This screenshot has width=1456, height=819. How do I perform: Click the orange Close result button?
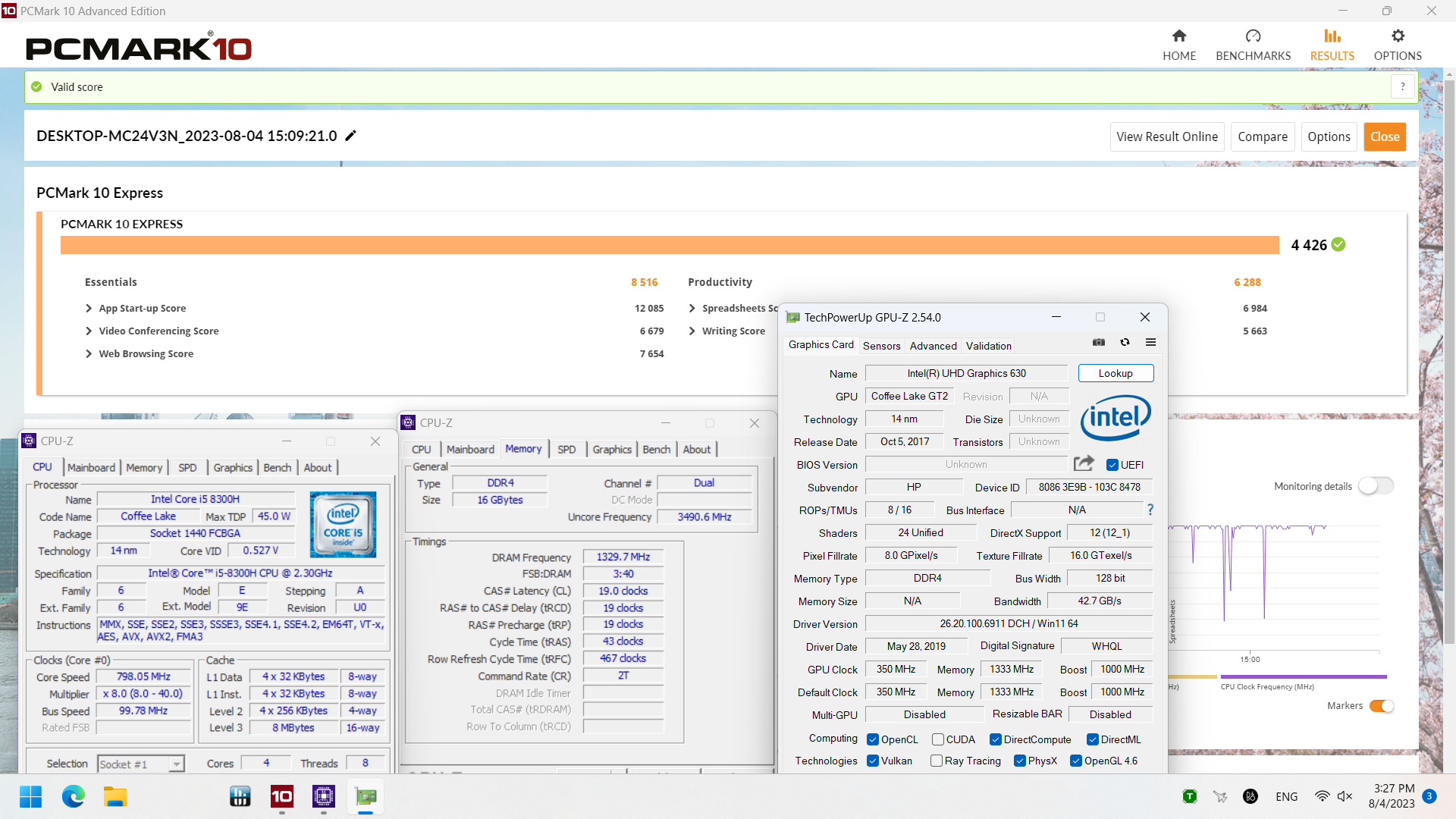pyautogui.click(x=1385, y=136)
